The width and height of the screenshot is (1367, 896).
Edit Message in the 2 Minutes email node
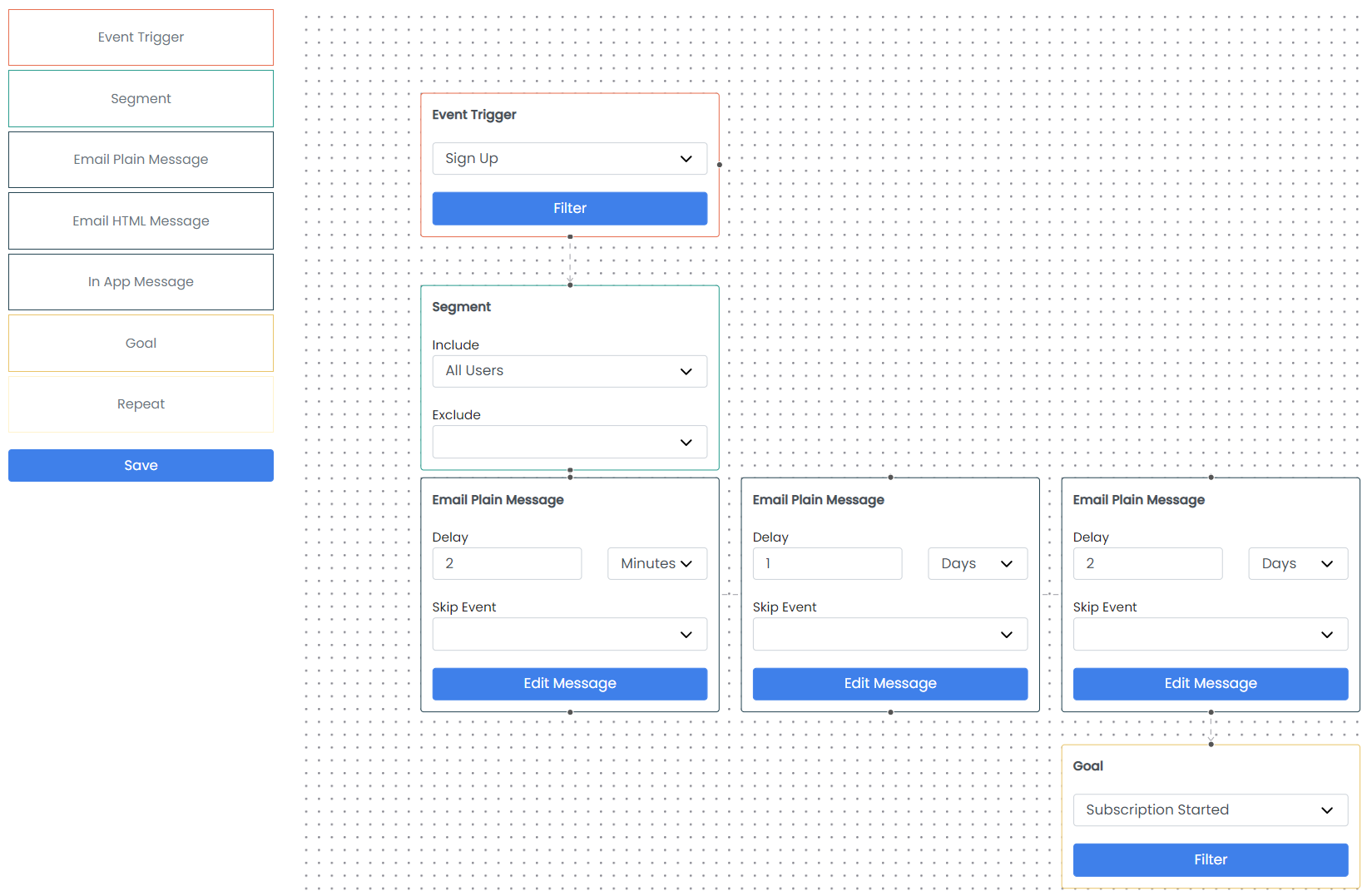(x=570, y=684)
